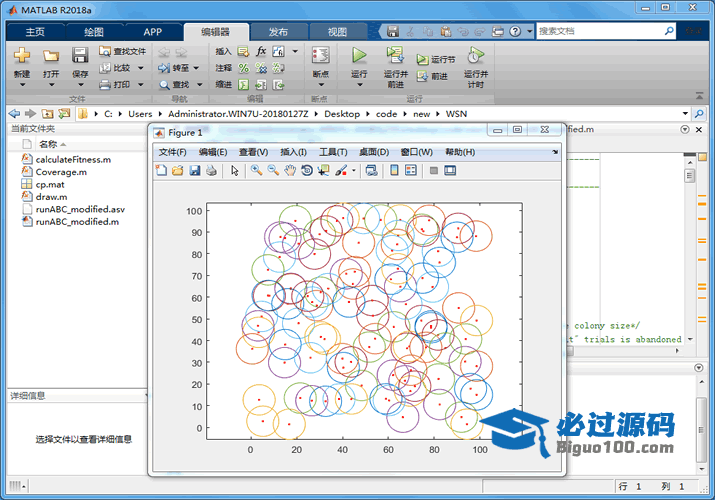Expand the Go To dropdown arrow
The width and height of the screenshot is (715, 500).
(x=196, y=68)
